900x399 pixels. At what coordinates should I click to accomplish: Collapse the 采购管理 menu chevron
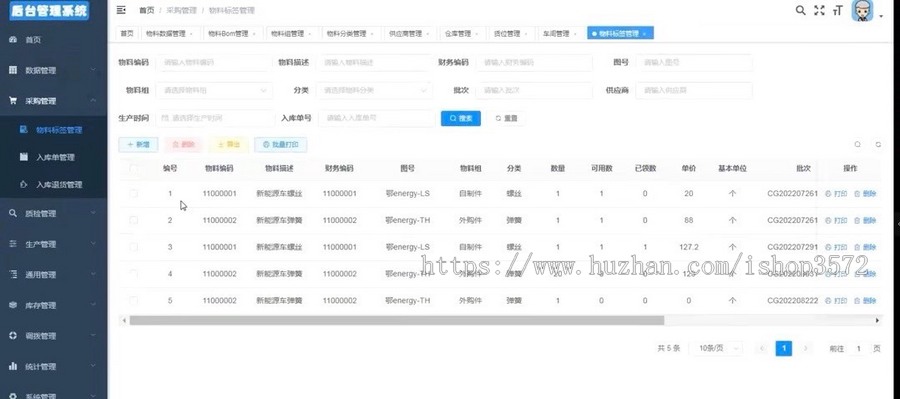pyautogui.click(x=94, y=100)
